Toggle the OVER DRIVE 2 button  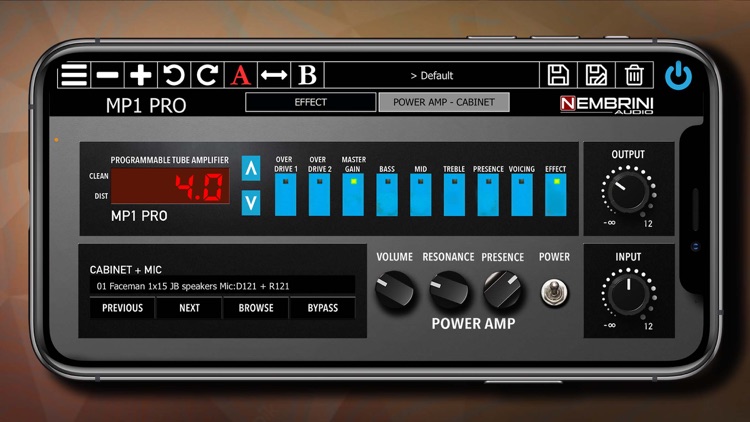click(320, 195)
